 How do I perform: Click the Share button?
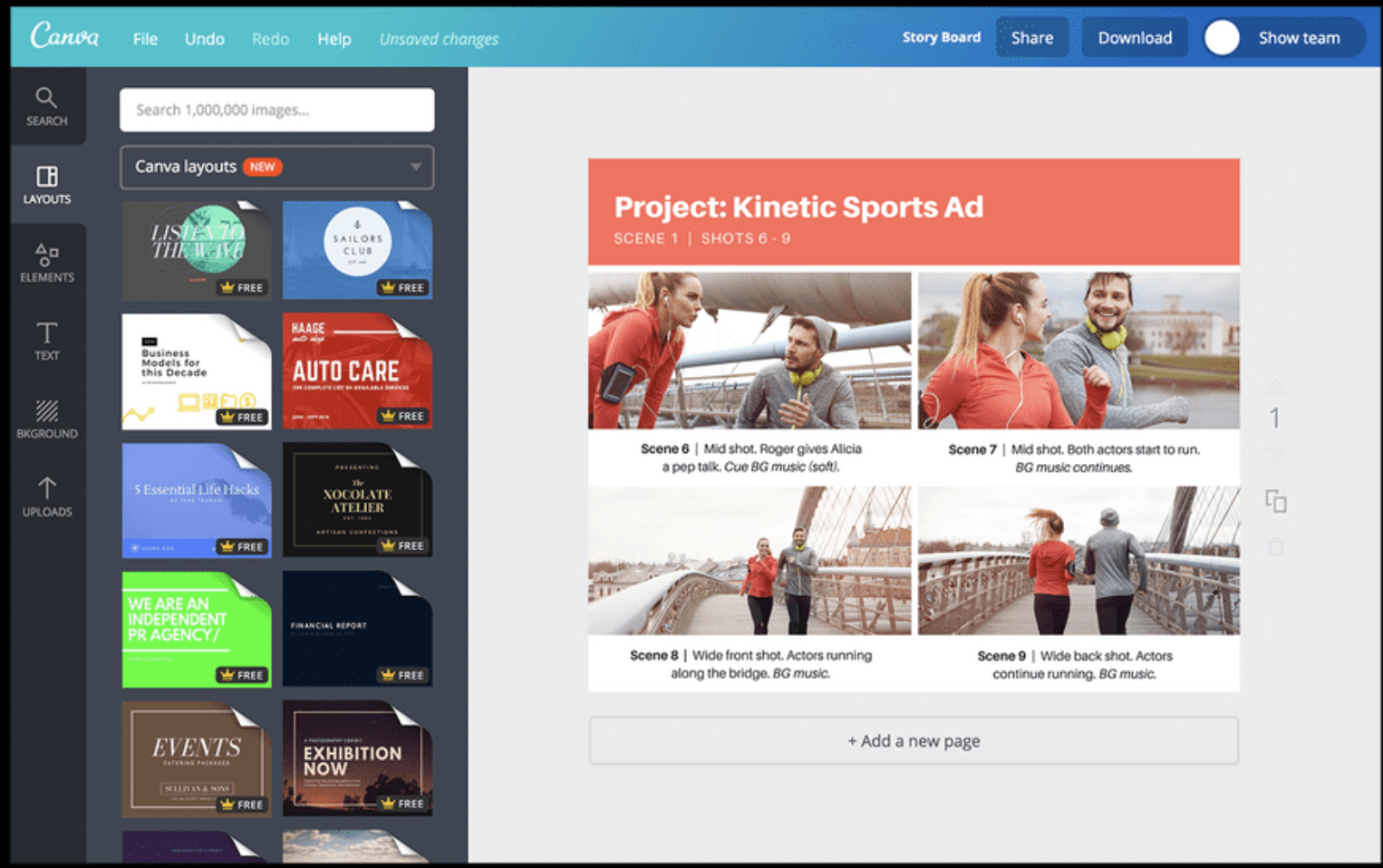(1032, 38)
